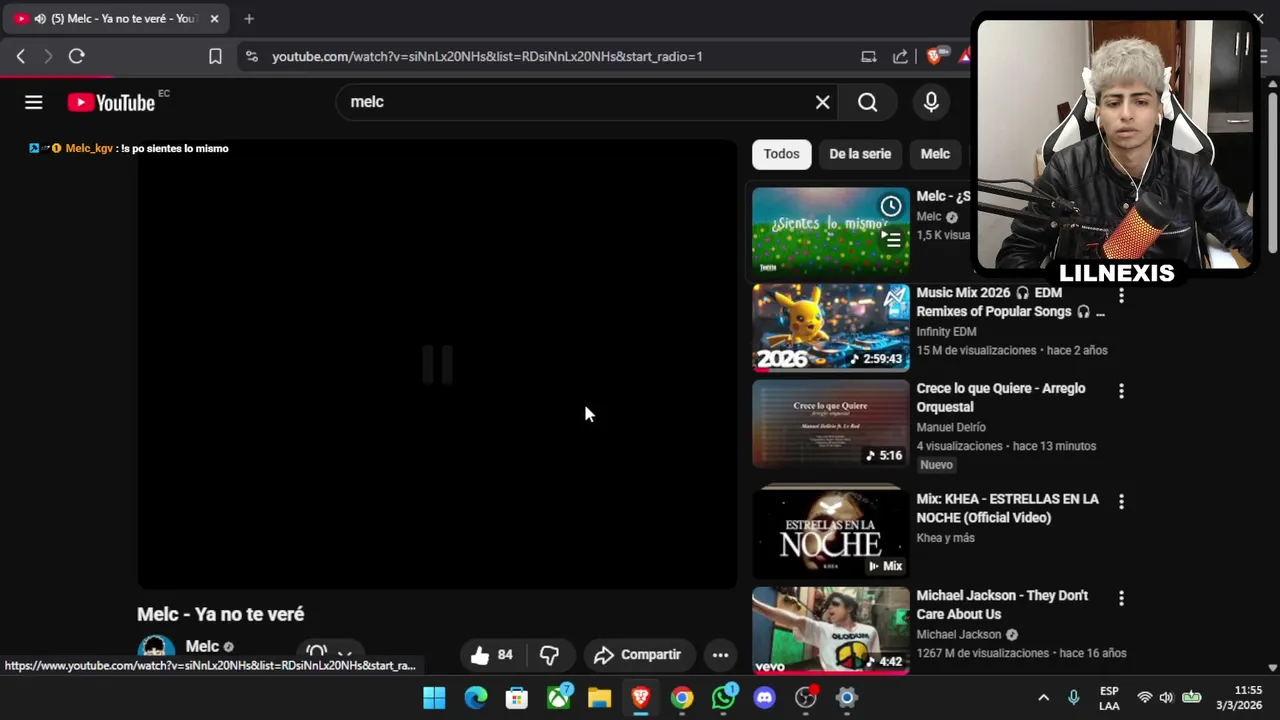
Task: Click the Melc channel avatar
Action: 156,648
